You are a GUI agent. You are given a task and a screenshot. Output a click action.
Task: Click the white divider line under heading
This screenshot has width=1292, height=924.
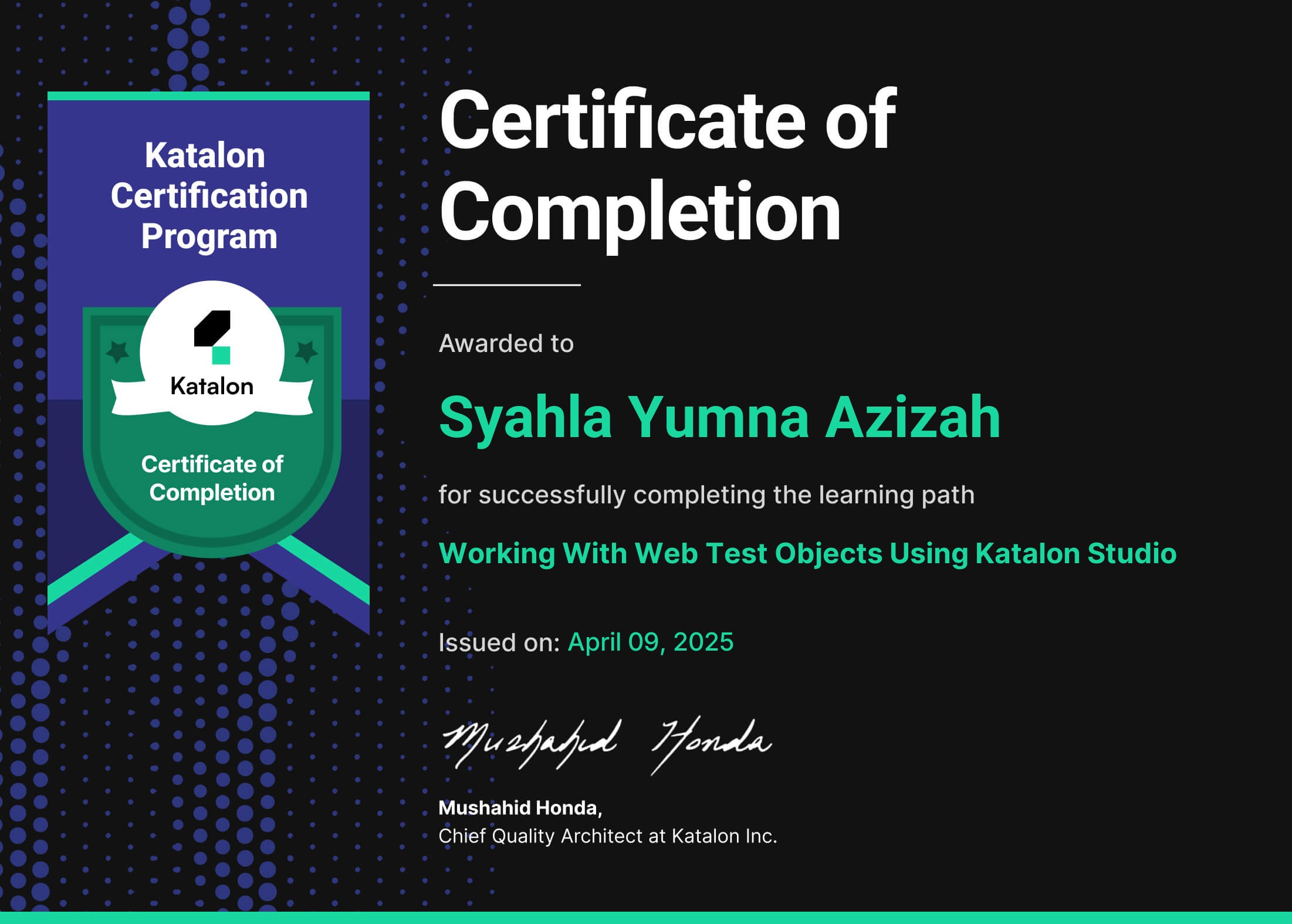click(506, 285)
